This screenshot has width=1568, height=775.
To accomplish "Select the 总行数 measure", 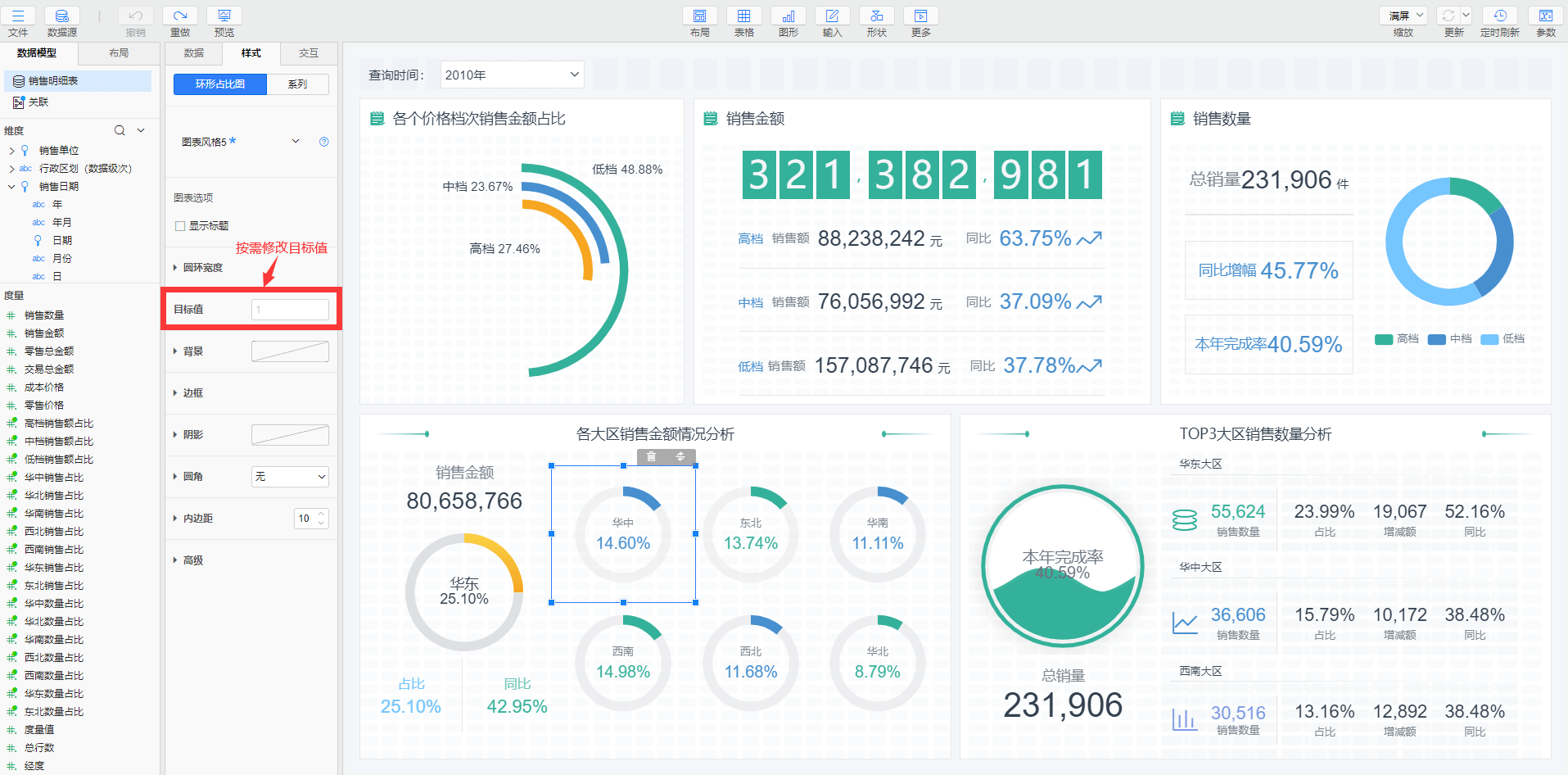I will [39, 748].
